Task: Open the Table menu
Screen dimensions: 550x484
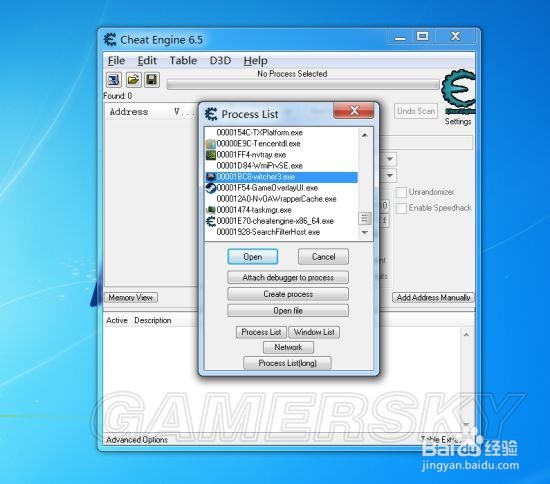Action: (x=183, y=61)
